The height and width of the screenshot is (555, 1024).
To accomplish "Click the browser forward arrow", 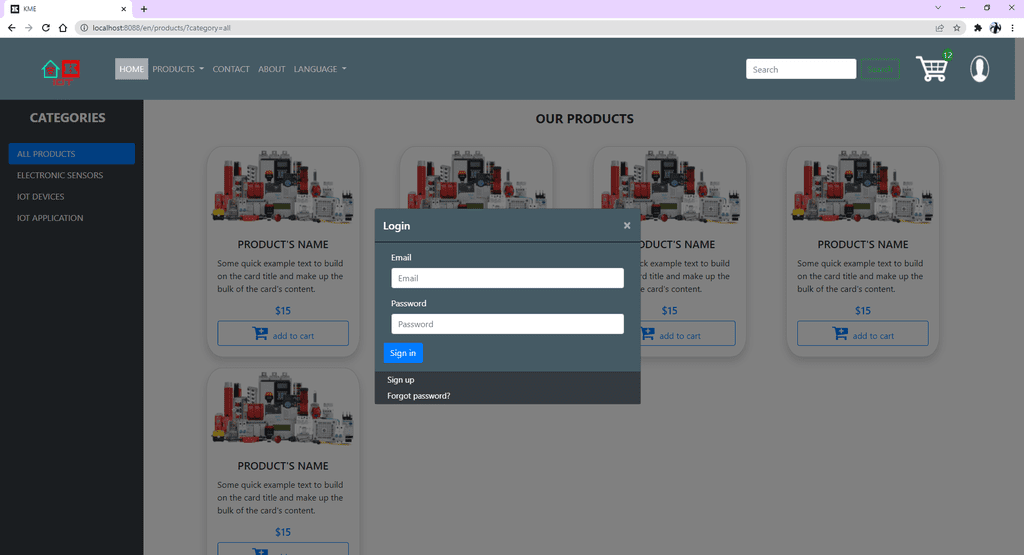I will coord(28,27).
